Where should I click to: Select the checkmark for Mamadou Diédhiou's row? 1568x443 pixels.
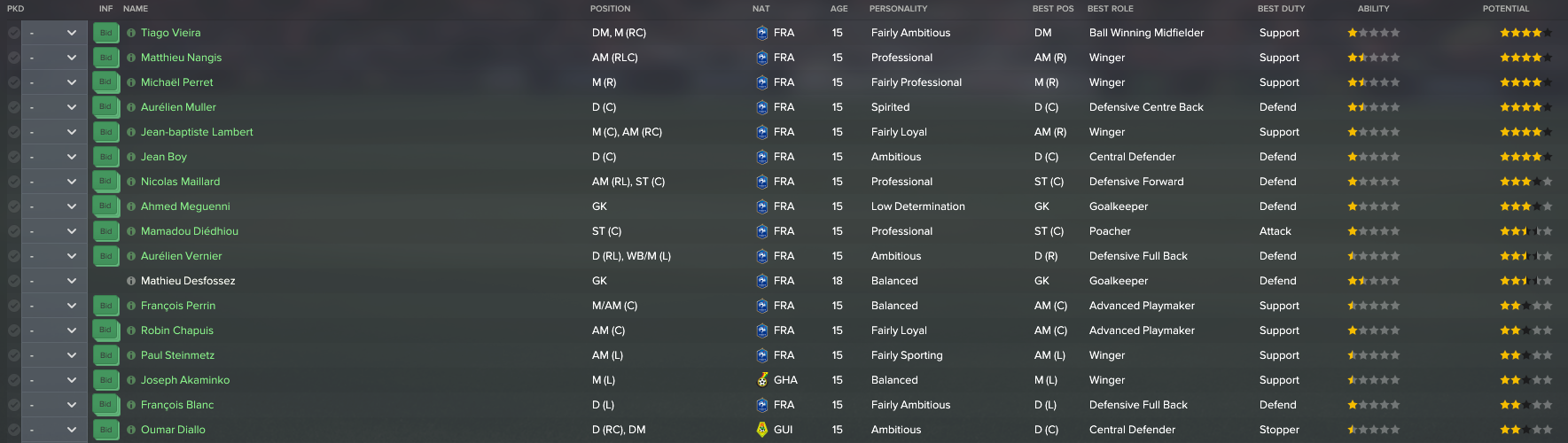coord(13,231)
